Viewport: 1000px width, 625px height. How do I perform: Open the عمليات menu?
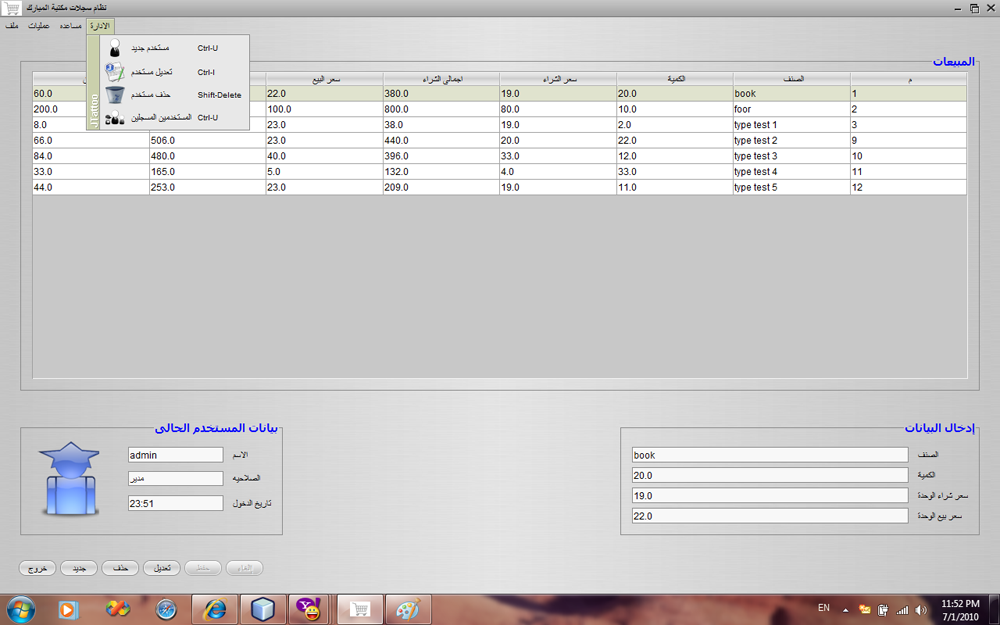click(x=38, y=26)
